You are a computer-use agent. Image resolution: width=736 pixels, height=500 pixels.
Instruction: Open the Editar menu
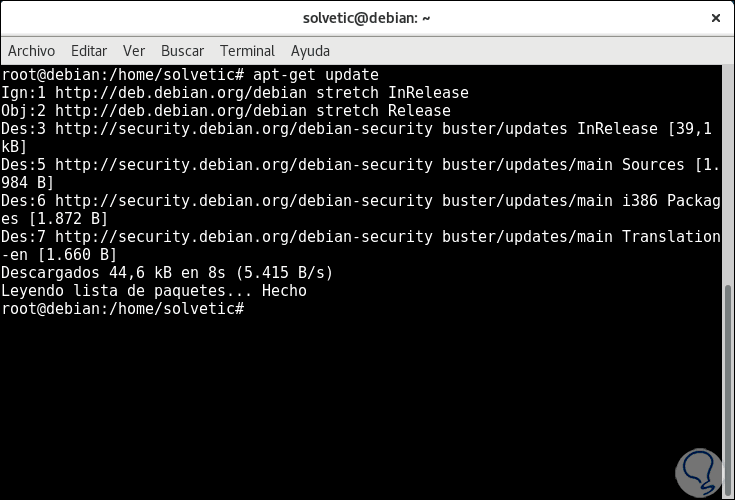point(89,51)
